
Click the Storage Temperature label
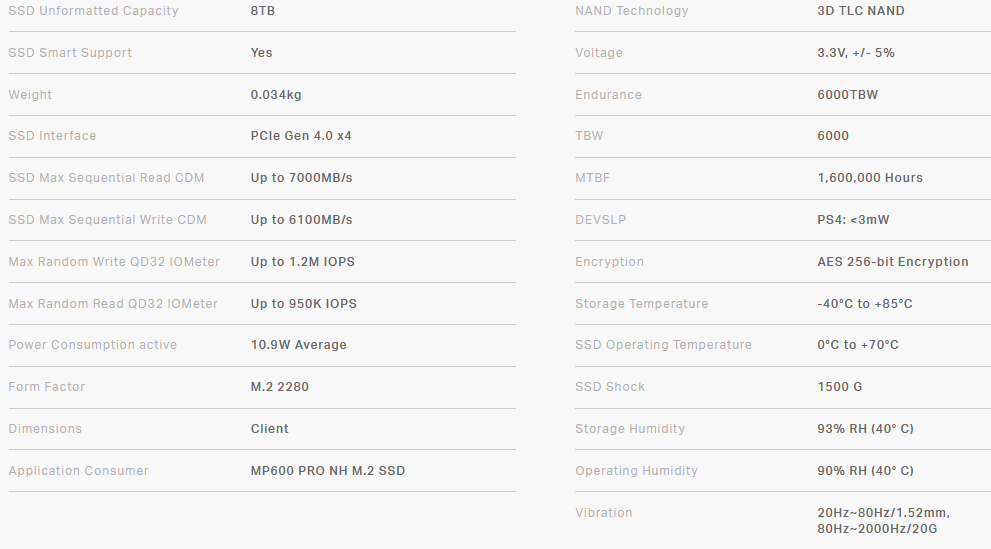click(x=641, y=304)
